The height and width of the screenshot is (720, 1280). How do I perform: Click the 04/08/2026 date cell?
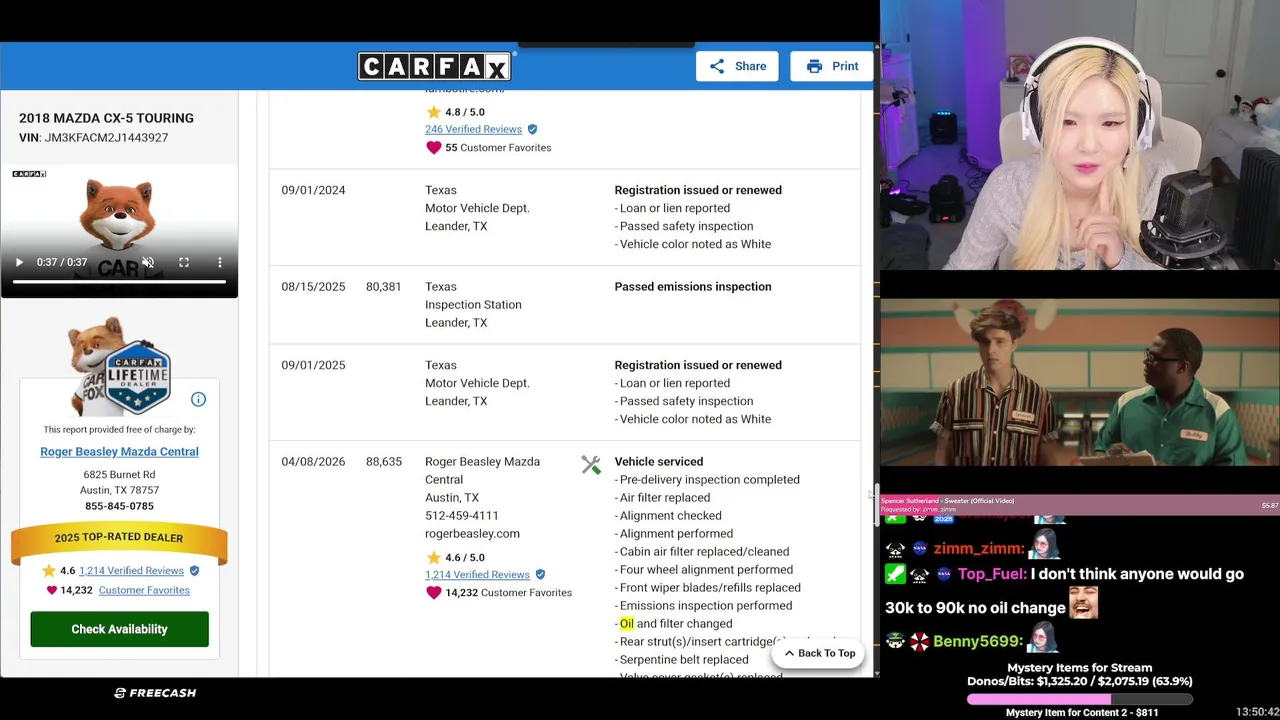313,461
